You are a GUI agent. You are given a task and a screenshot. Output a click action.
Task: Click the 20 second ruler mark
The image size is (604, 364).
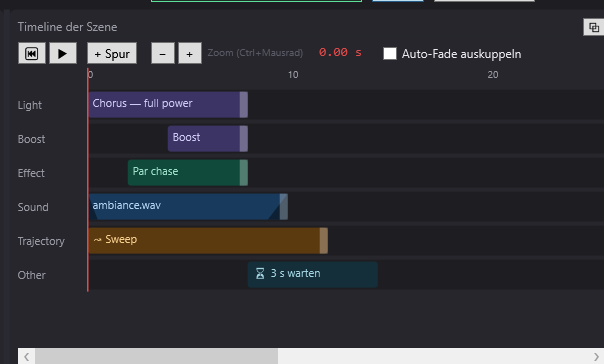[x=493, y=75]
